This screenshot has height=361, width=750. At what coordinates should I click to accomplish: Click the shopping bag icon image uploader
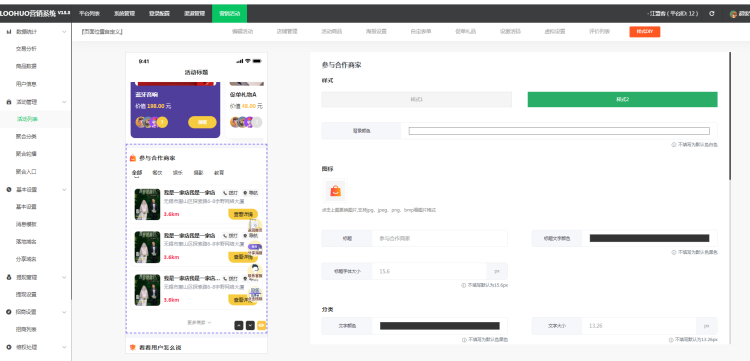pyautogui.click(x=335, y=191)
